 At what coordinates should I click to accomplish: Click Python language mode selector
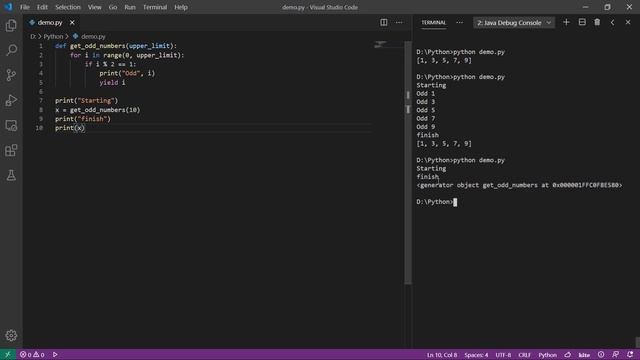tap(547, 355)
